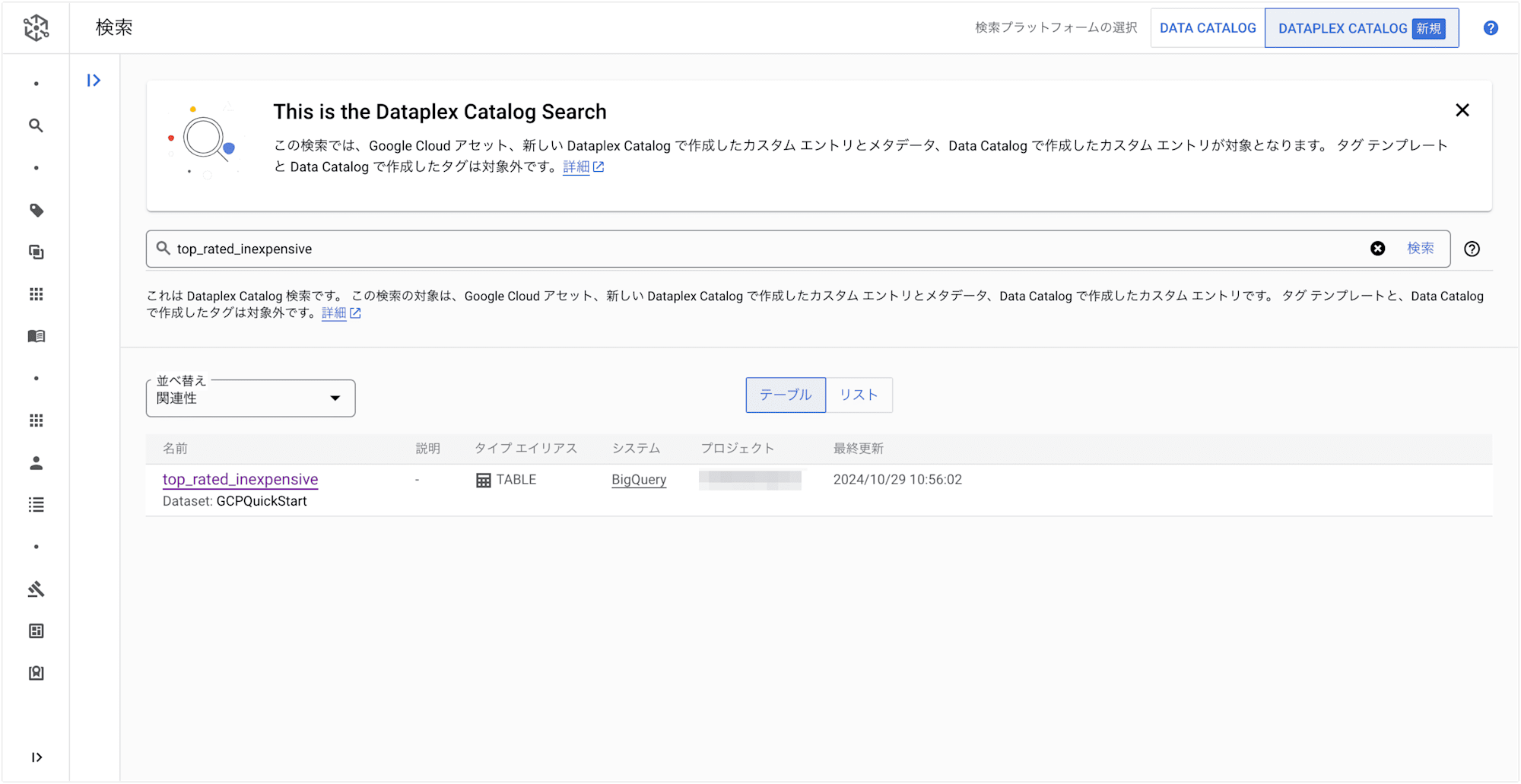Open the grid icon above the book icon
Screen dimensions: 1521x784
pos(36,294)
